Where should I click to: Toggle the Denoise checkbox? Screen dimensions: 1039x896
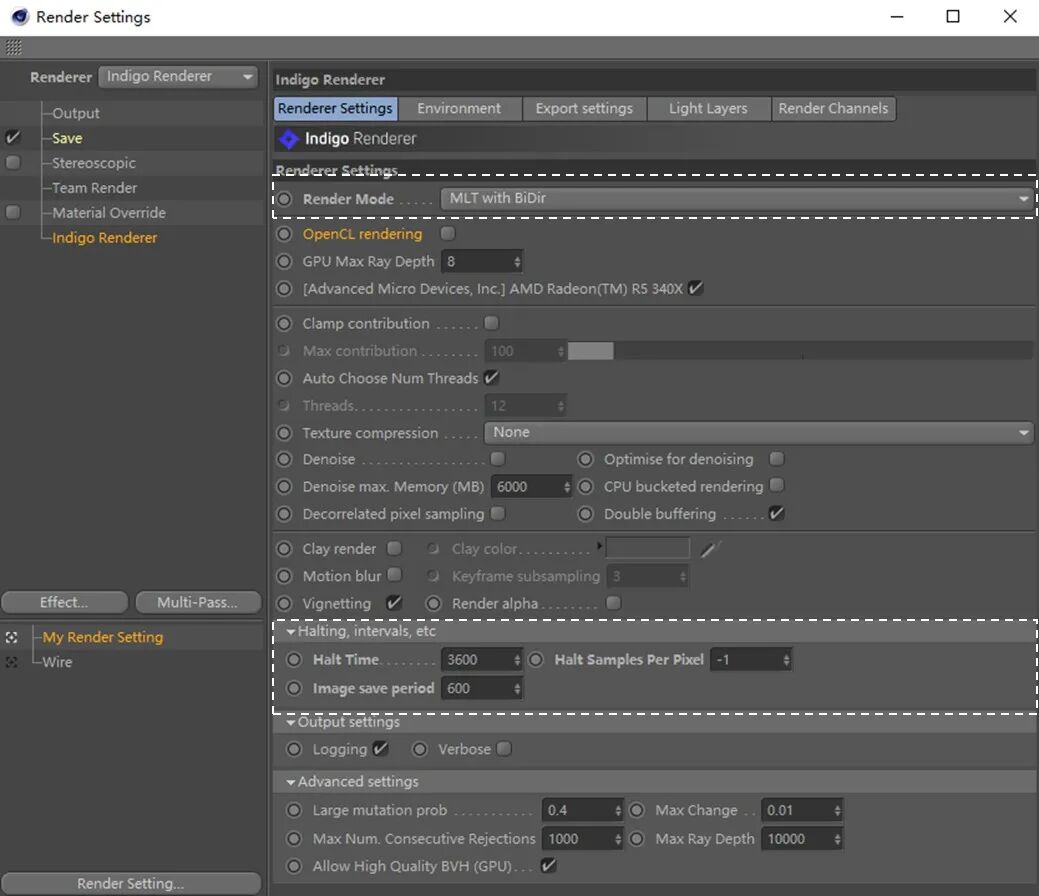click(x=497, y=459)
